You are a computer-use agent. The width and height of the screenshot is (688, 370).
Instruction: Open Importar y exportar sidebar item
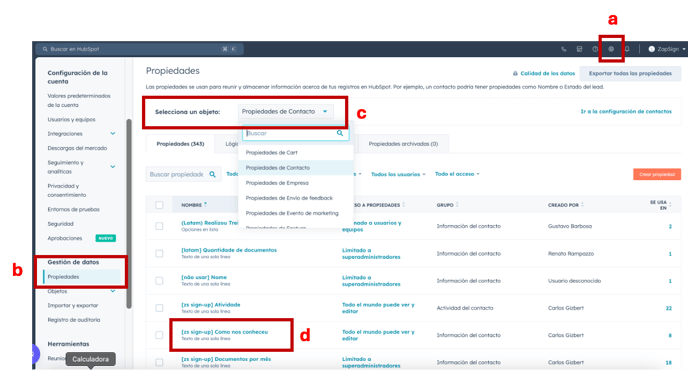pyautogui.click(x=73, y=305)
